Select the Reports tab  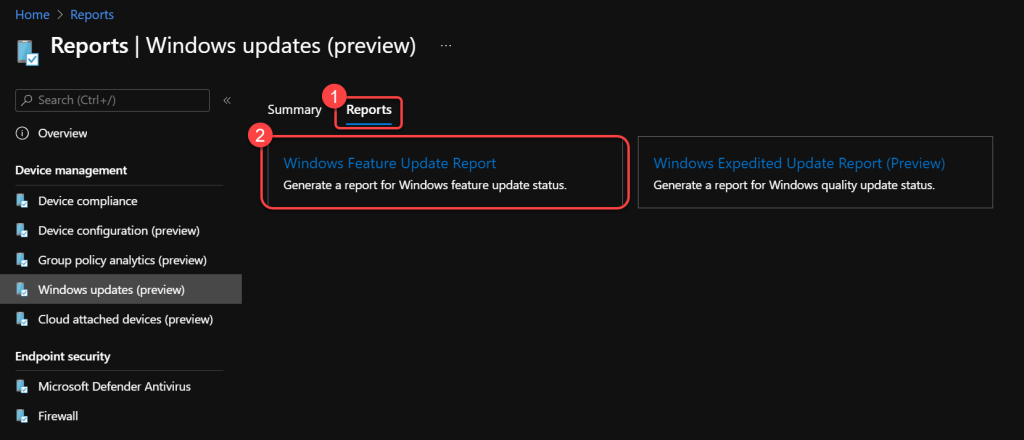click(368, 110)
